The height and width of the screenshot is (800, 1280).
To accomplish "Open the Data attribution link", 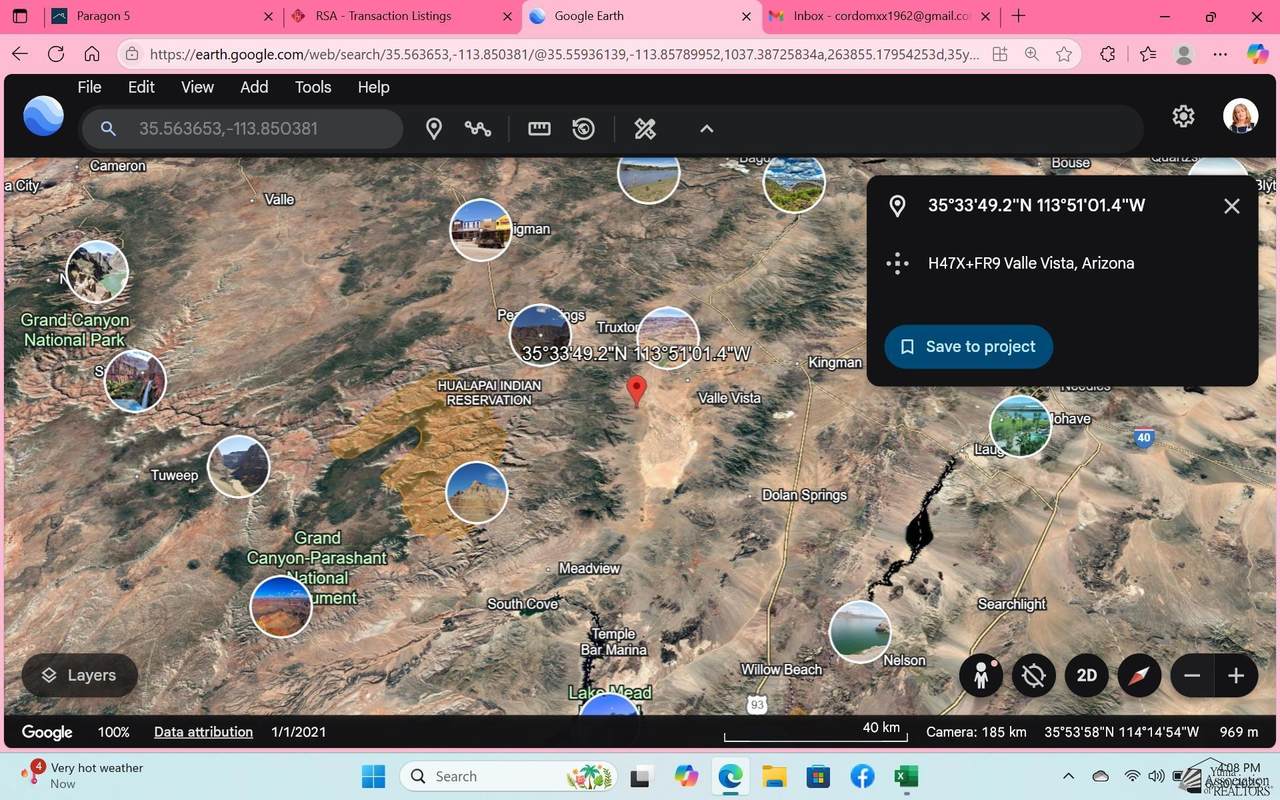I will pyautogui.click(x=203, y=732).
